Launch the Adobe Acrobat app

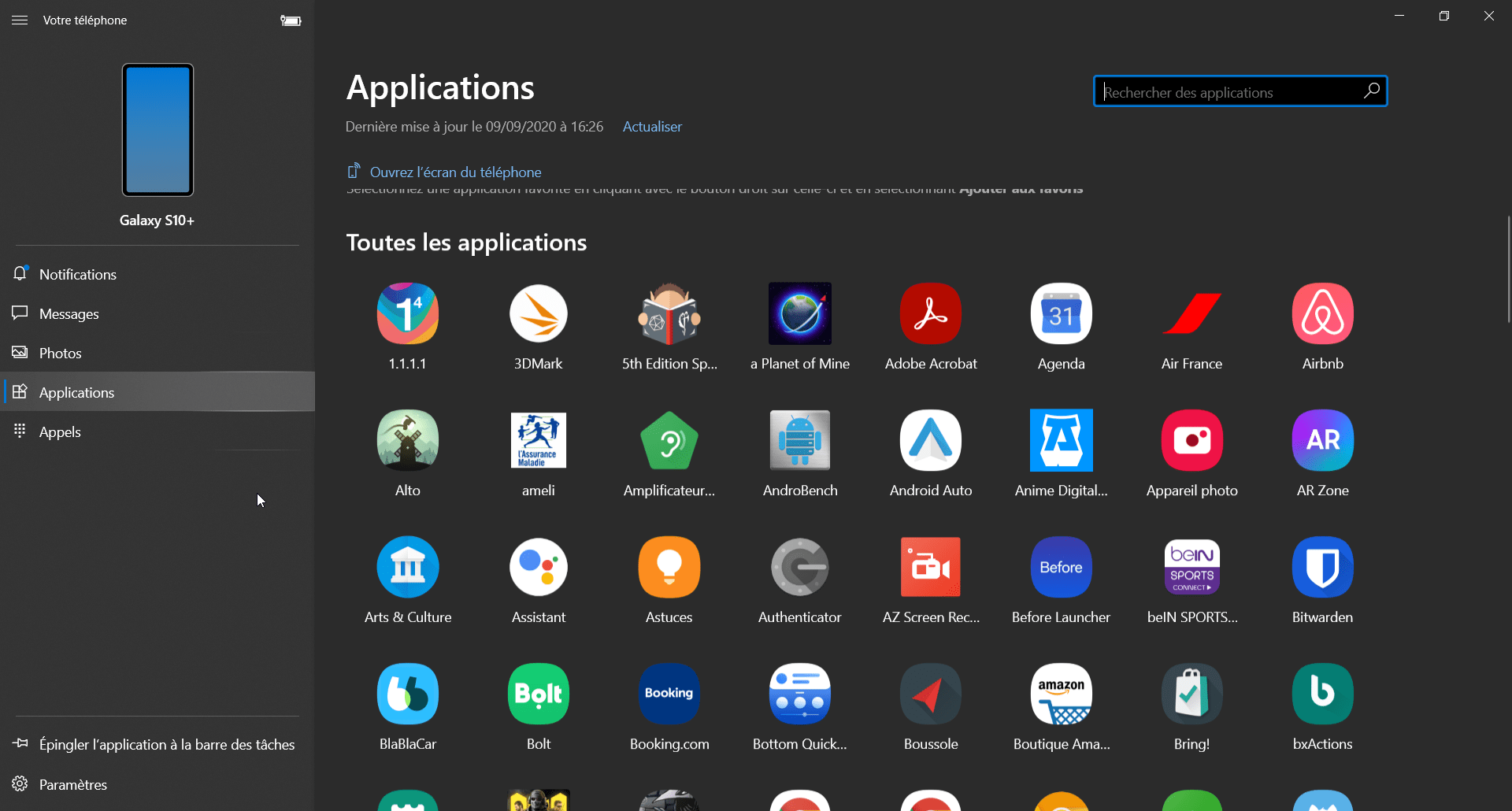(930, 313)
